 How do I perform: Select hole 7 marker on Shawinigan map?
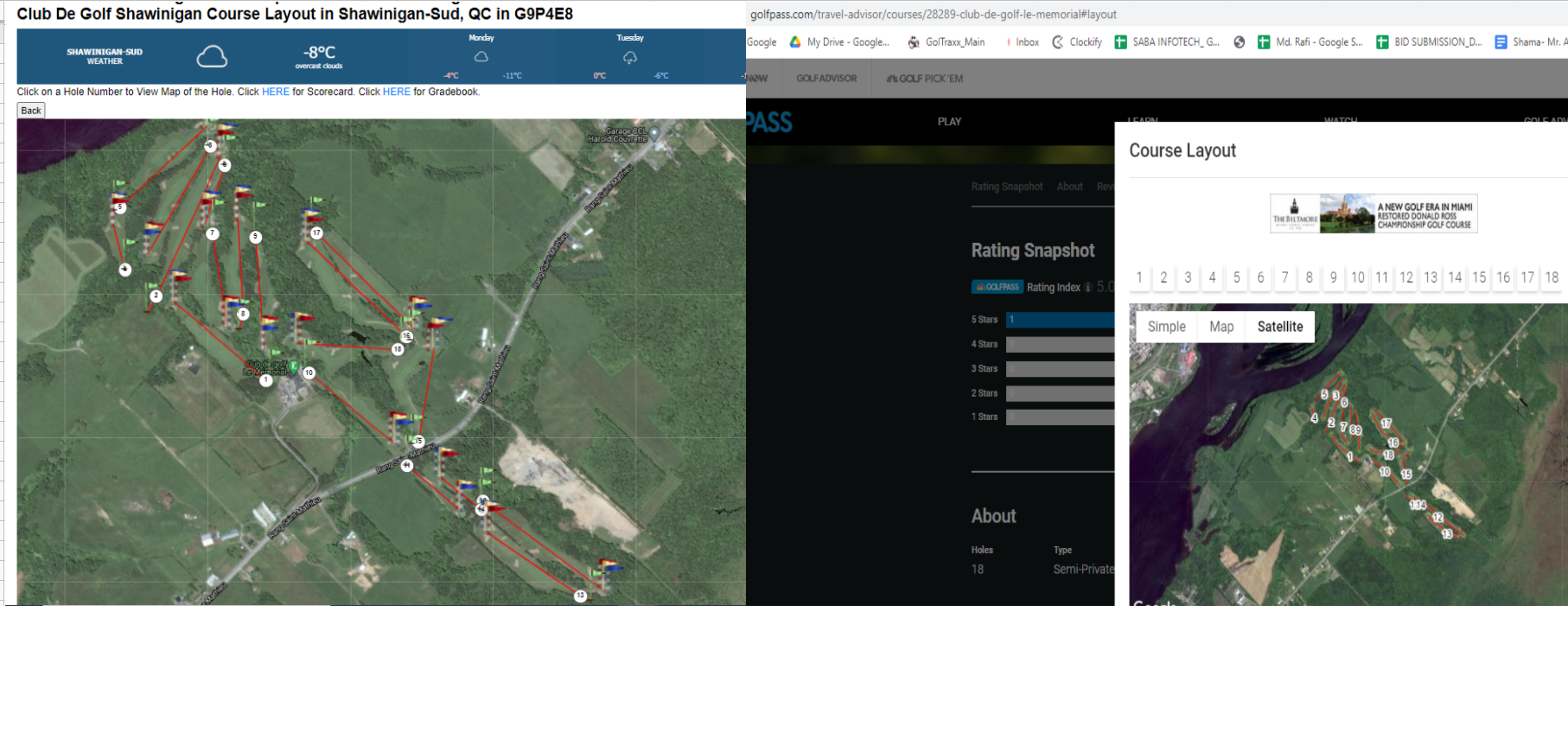coord(213,233)
